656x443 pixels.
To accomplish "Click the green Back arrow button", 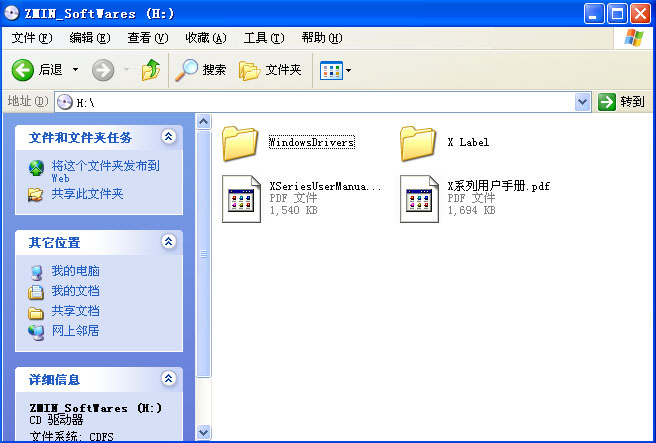I will [x=23, y=69].
